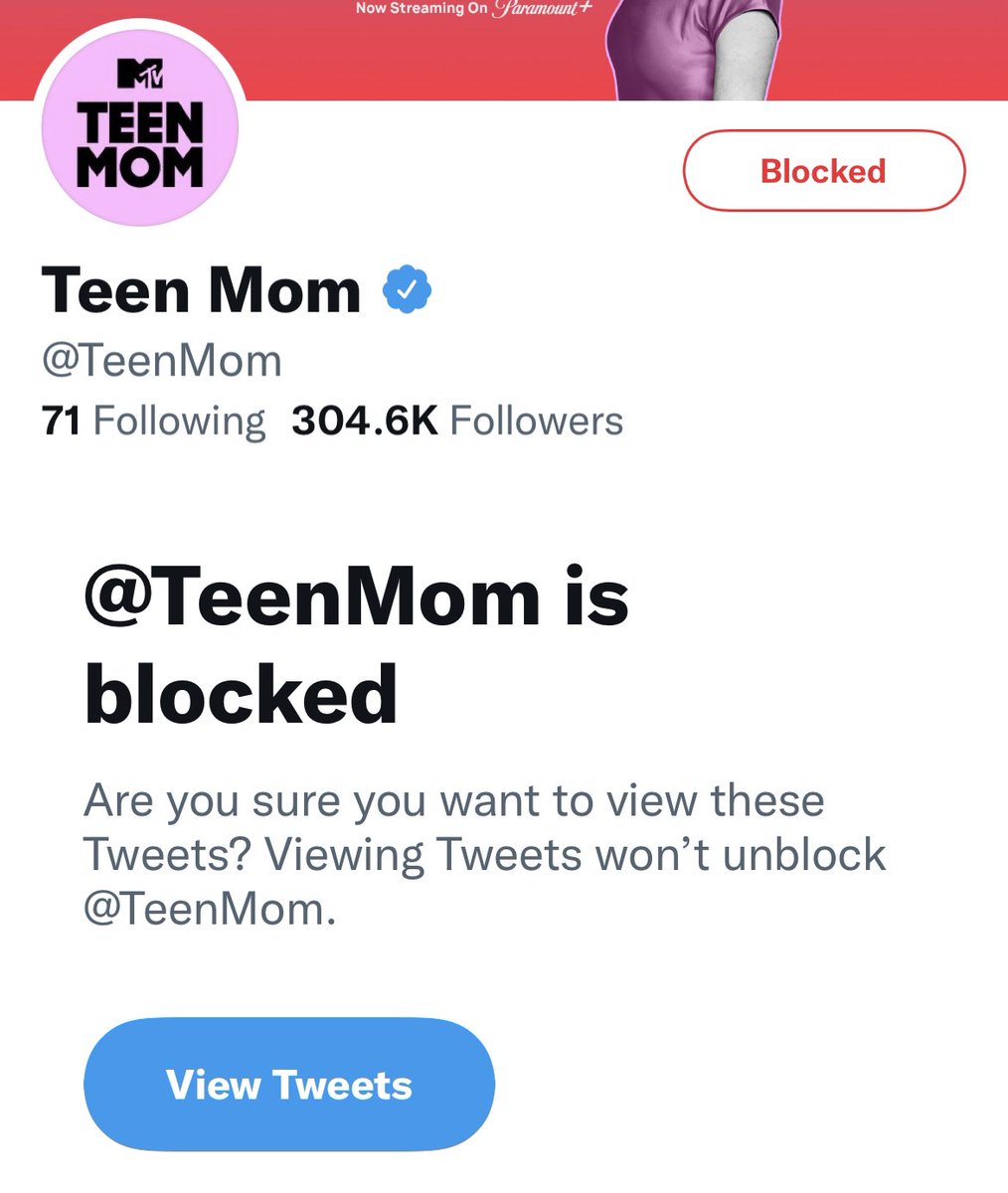Open the Teen Mom profile avatar

pyautogui.click(x=140, y=127)
